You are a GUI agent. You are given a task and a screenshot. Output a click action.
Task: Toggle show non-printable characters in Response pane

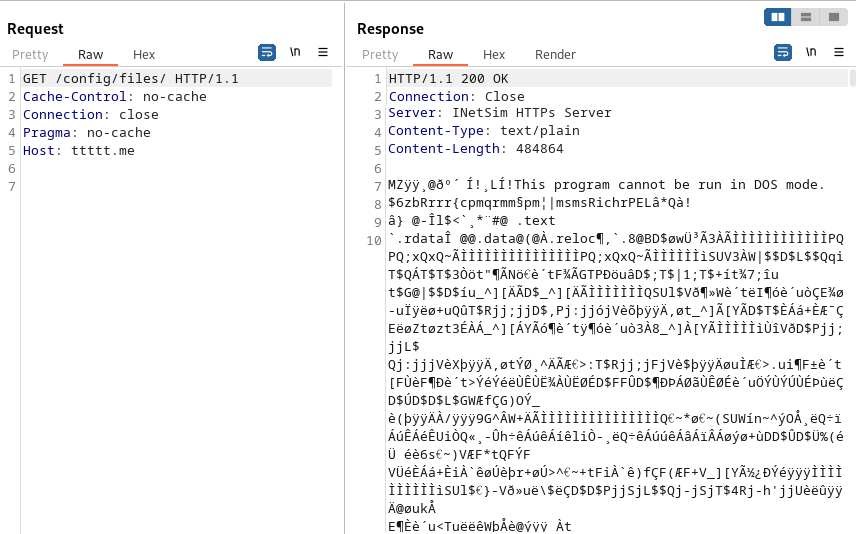[811, 52]
